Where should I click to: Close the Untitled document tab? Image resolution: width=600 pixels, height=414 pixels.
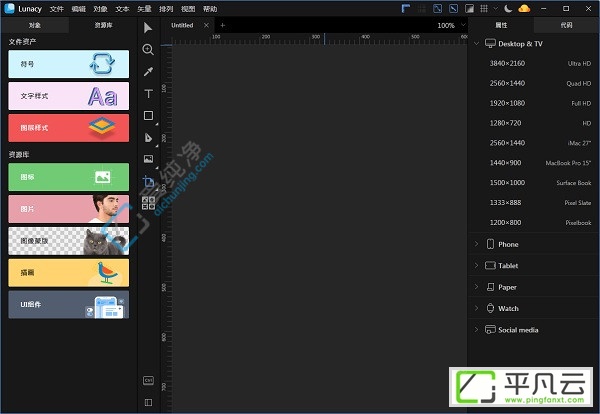click(206, 25)
